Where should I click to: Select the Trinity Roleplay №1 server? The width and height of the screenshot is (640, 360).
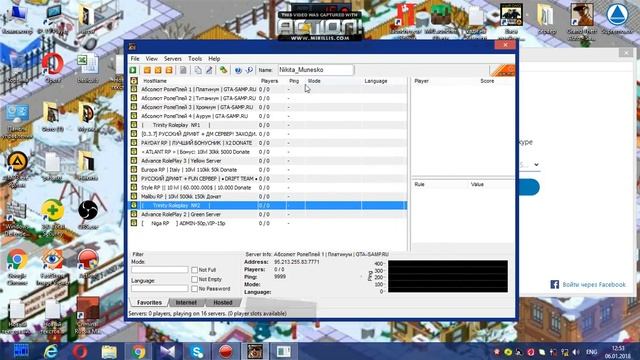[268, 125]
